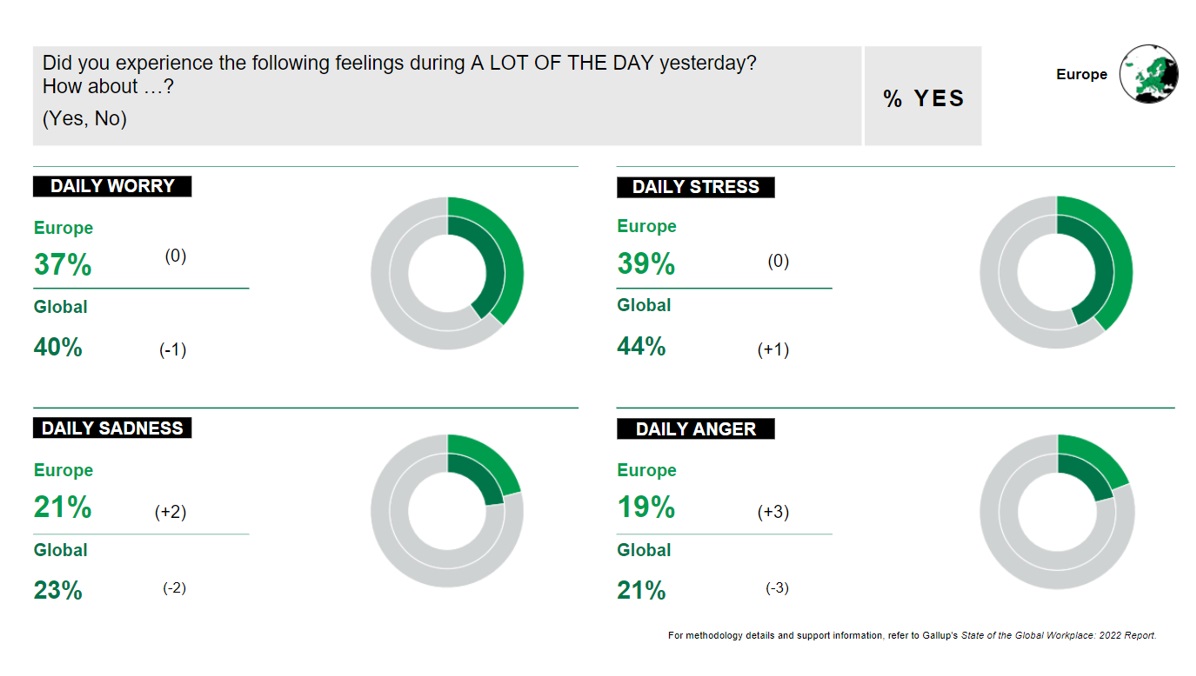Image resolution: width=1196 pixels, height=676 pixels.
Task: Click the (+3) change under Daily Anger
Action: click(773, 512)
